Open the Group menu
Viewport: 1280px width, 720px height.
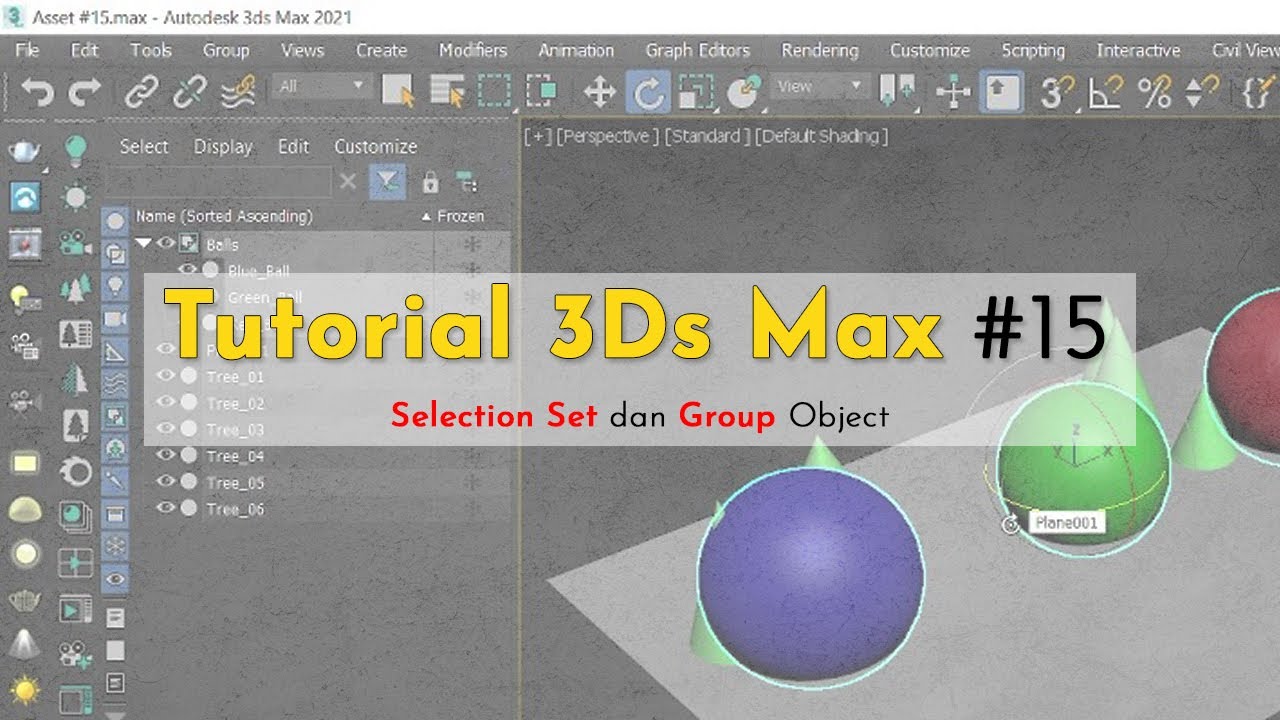(226, 50)
